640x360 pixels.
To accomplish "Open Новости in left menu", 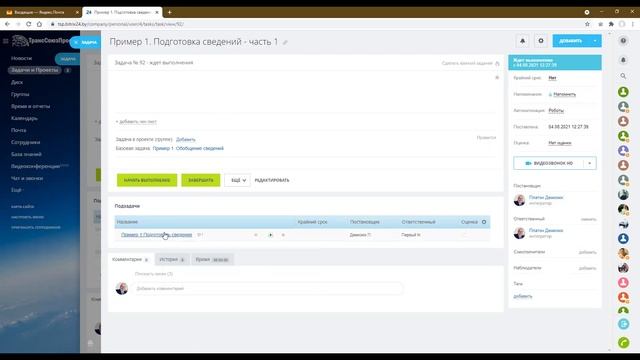I will pos(22,58).
